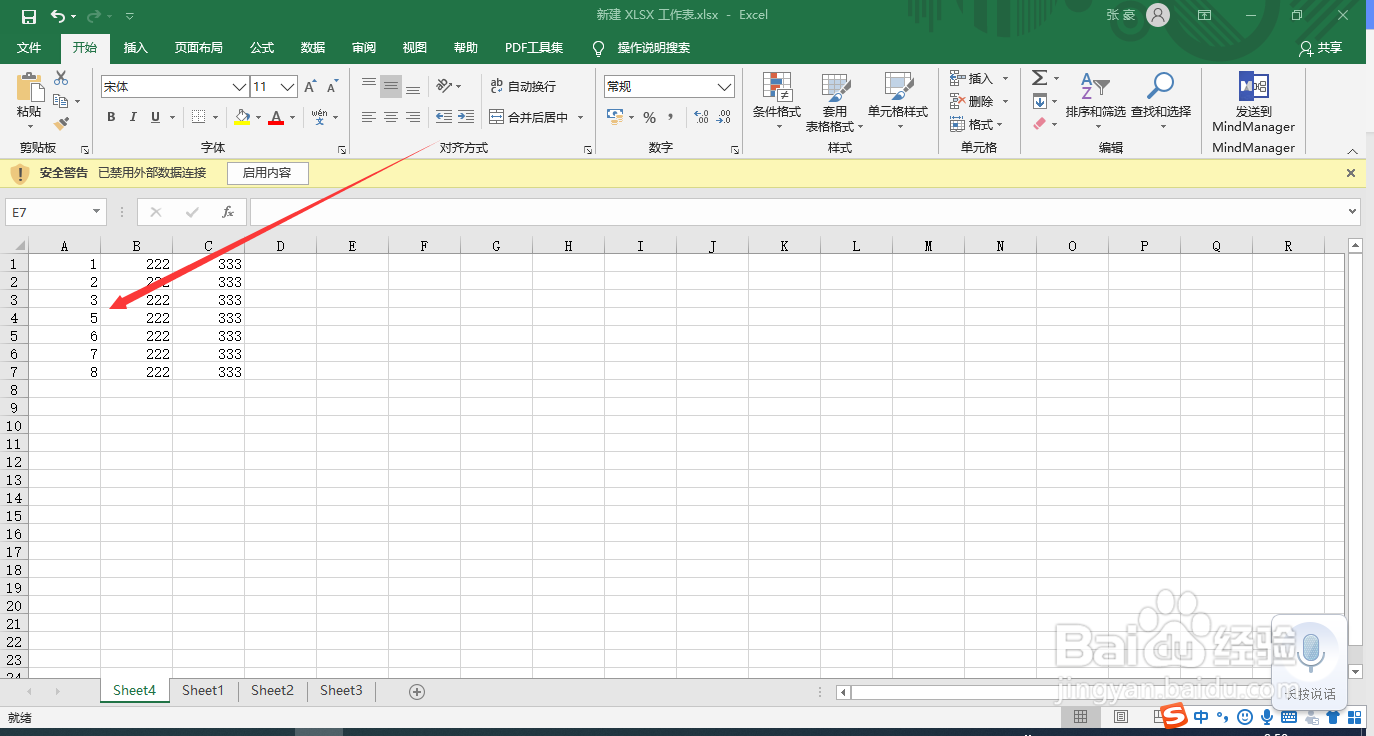Image resolution: width=1374 pixels, height=736 pixels.
Task: Click the 启用内容 (Enable Content) button
Action: [267, 173]
